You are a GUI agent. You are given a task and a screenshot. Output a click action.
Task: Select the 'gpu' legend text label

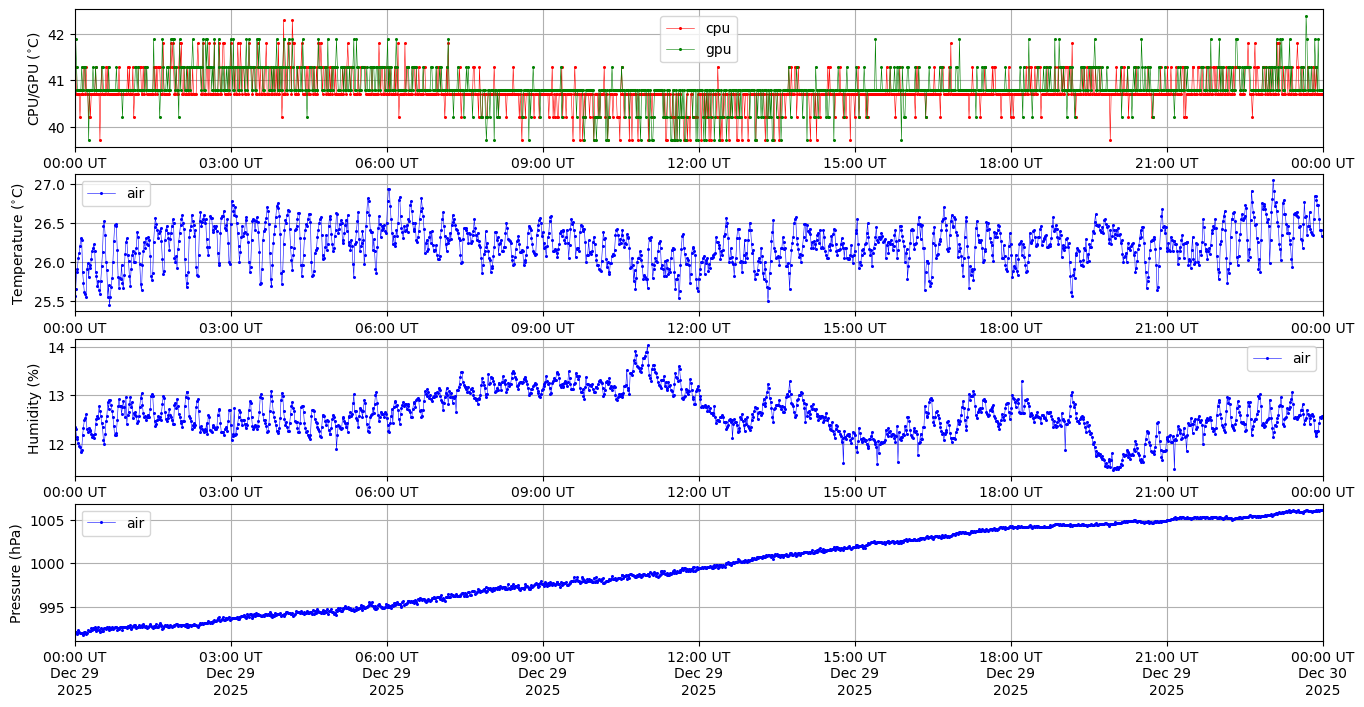coord(718,48)
